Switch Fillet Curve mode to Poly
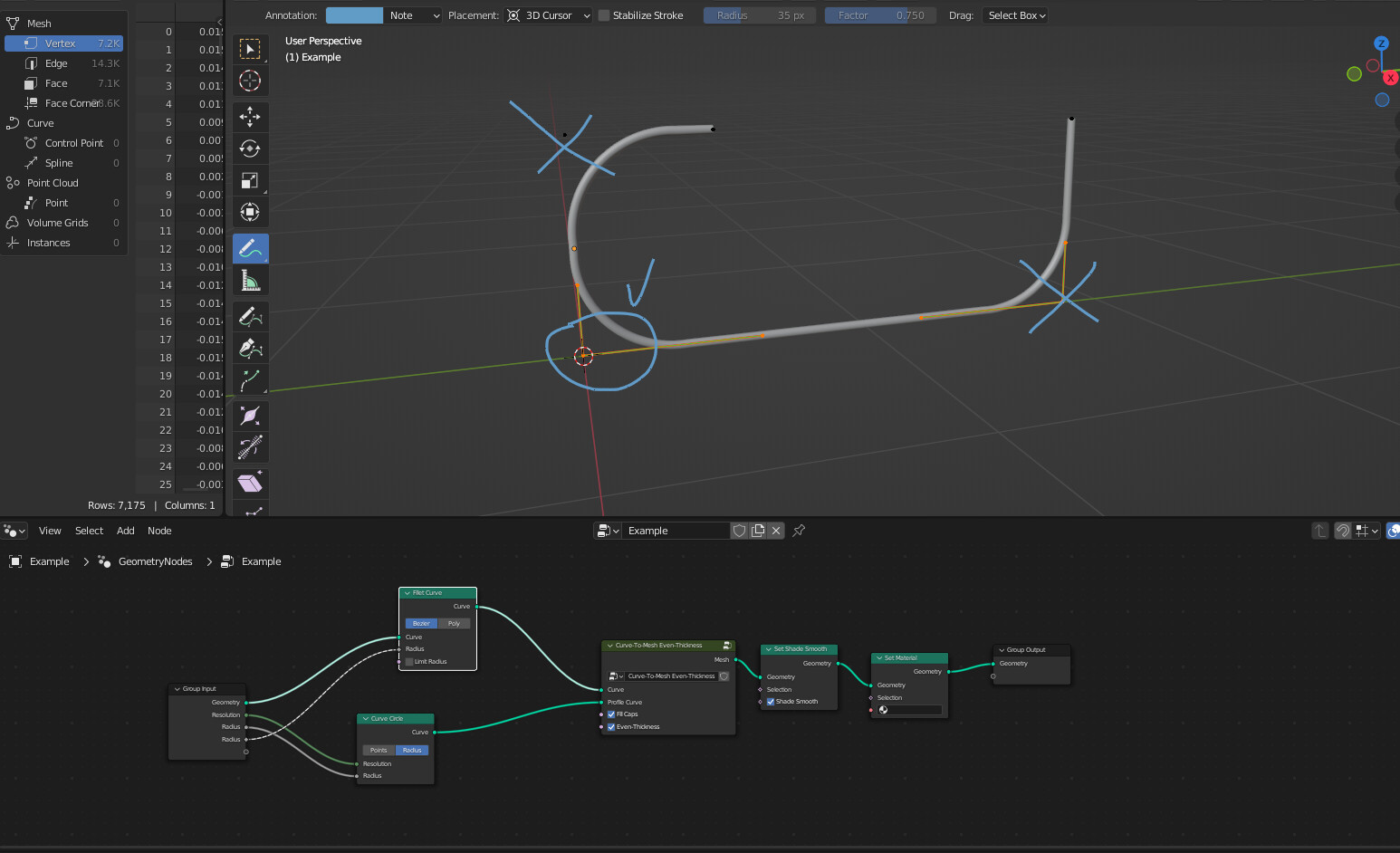1400x853 pixels. [454, 624]
